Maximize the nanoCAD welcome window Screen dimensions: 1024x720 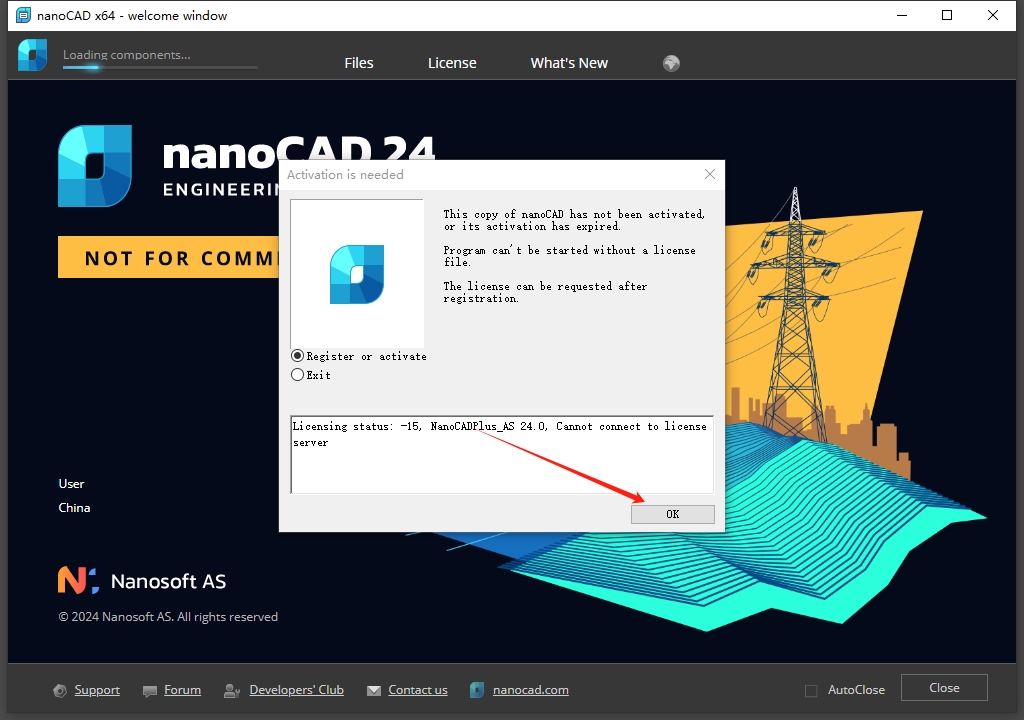click(947, 15)
